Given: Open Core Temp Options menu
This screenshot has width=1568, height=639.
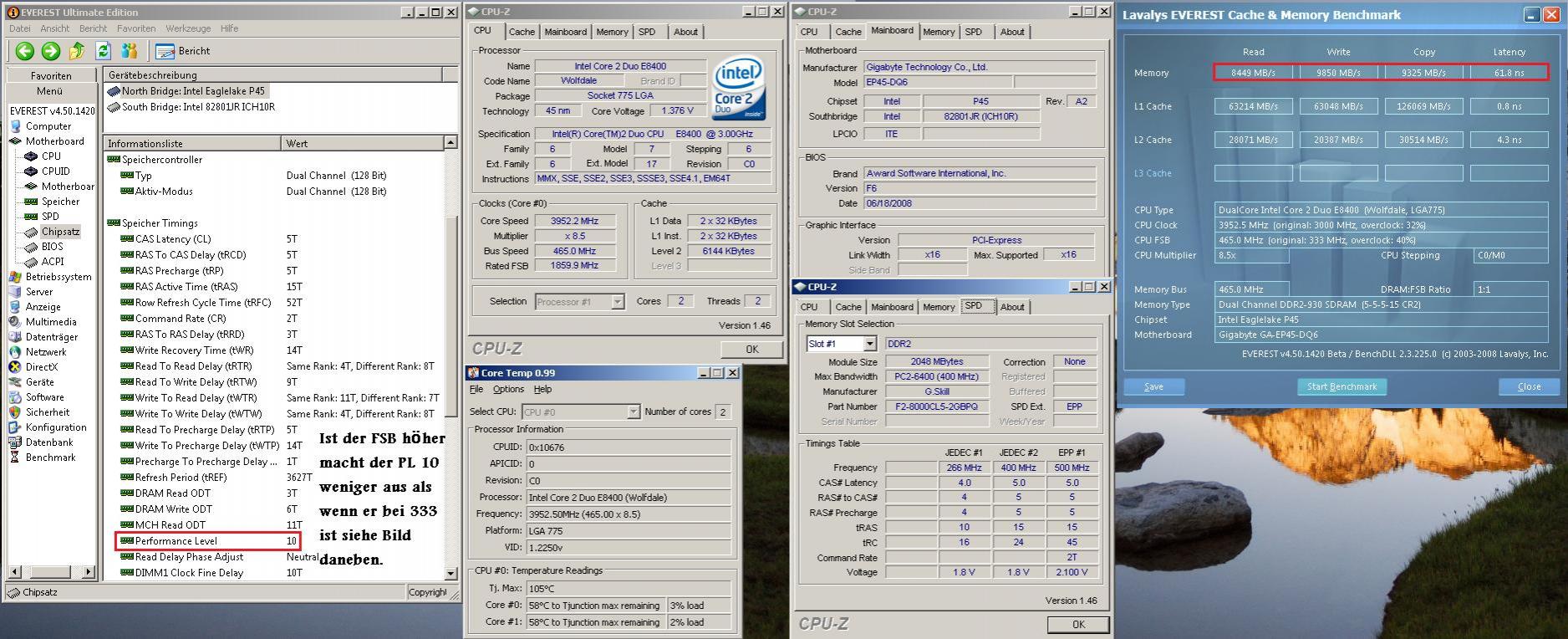Looking at the screenshot, I should (508, 389).
